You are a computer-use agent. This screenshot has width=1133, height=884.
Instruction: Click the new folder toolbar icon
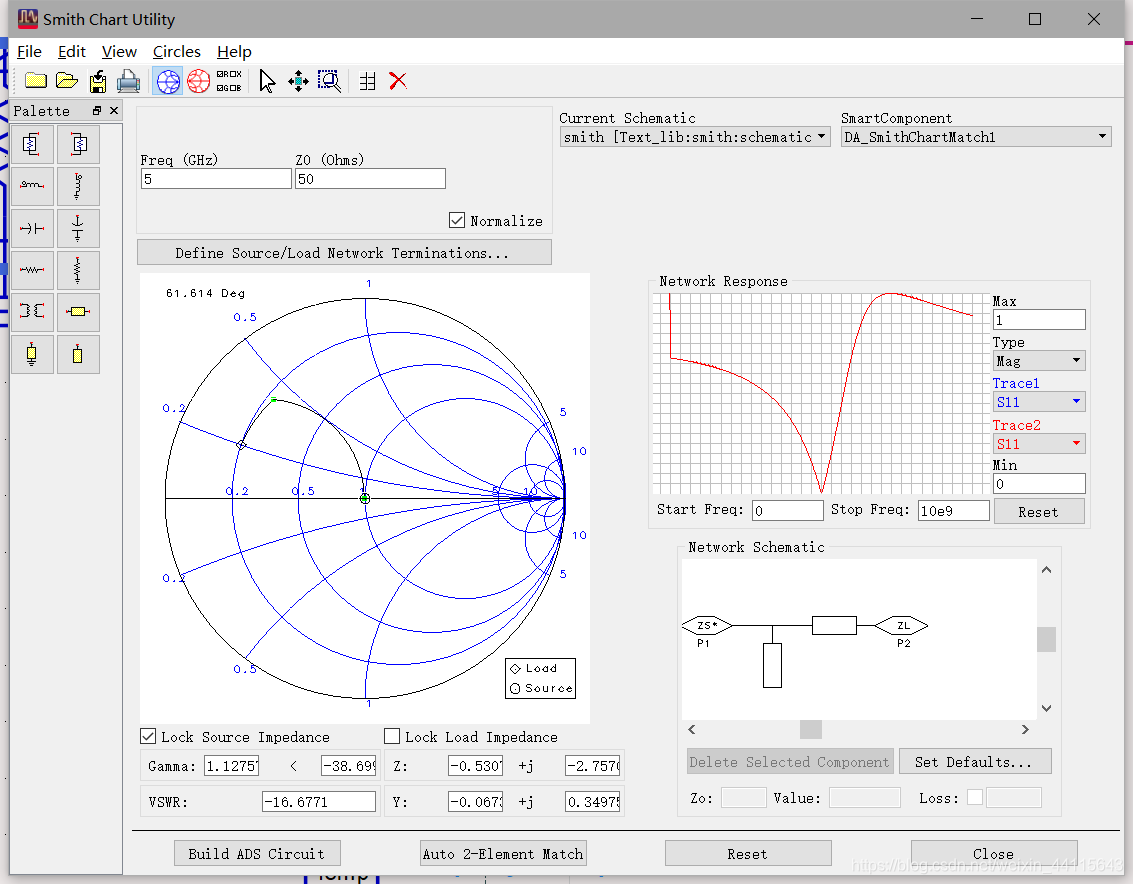click(35, 81)
